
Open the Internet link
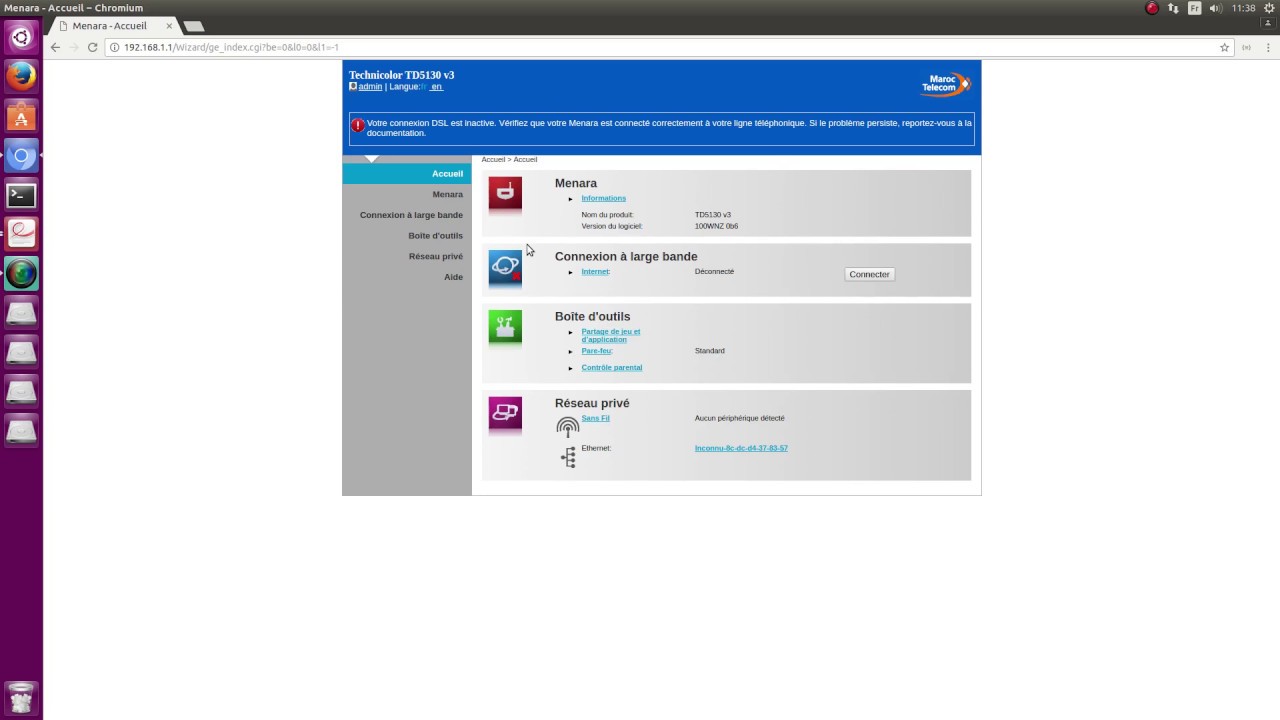tap(595, 272)
